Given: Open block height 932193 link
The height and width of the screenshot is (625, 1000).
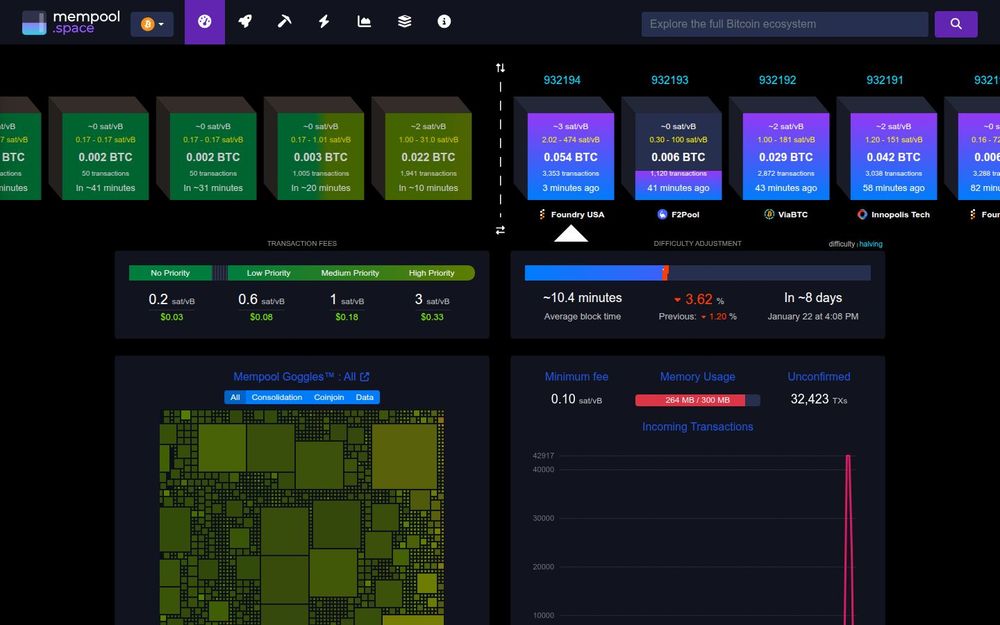Looking at the screenshot, I should click(x=670, y=80).
